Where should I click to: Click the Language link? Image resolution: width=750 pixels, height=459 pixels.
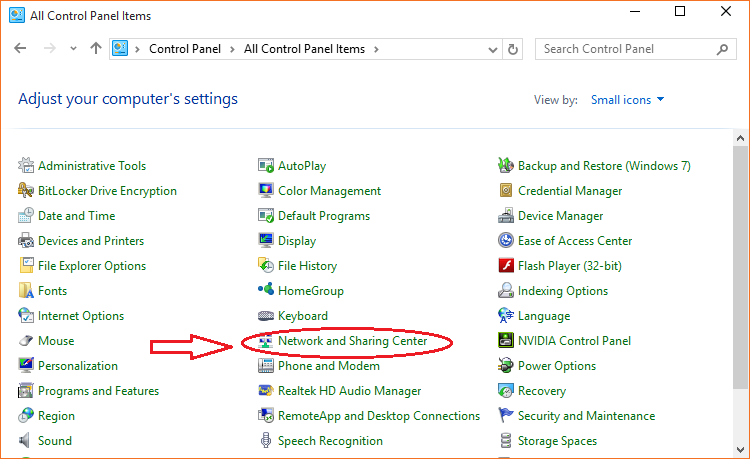[544, 316]
